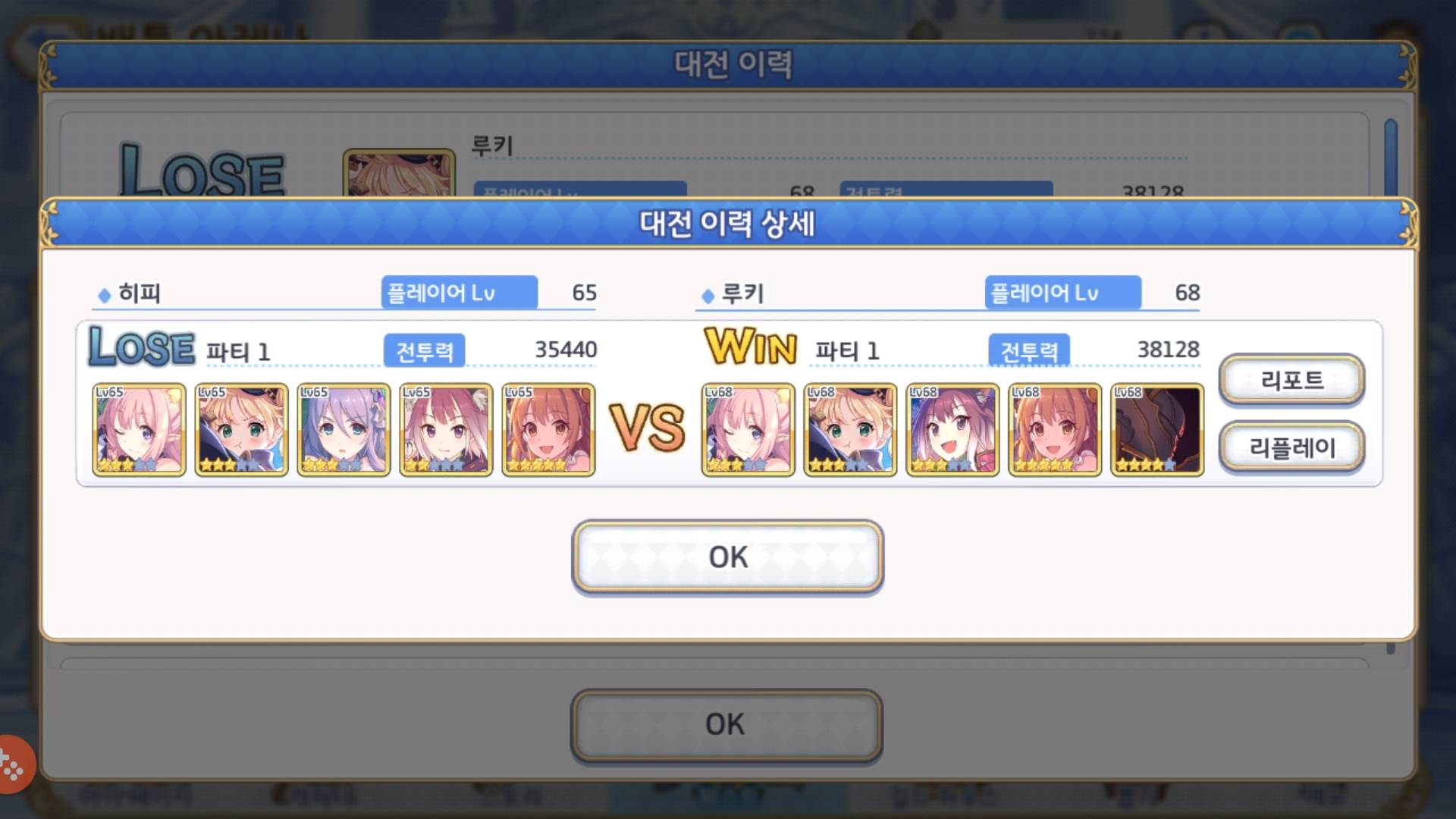
Task: Click the VS emblem between the parties
Action: 648,428
